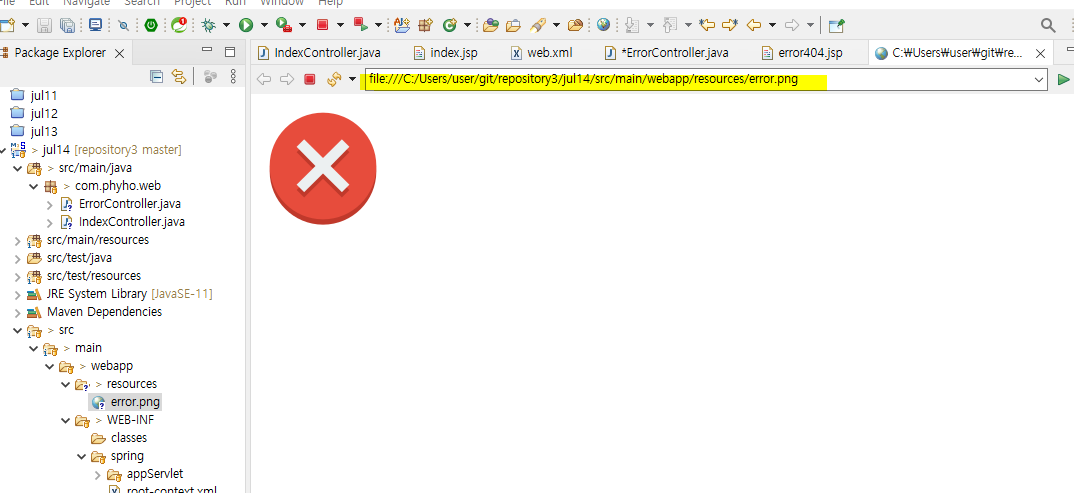Select the jul13 project
1074x493 pixels.
pyautogui.click(x=44, y=131)
